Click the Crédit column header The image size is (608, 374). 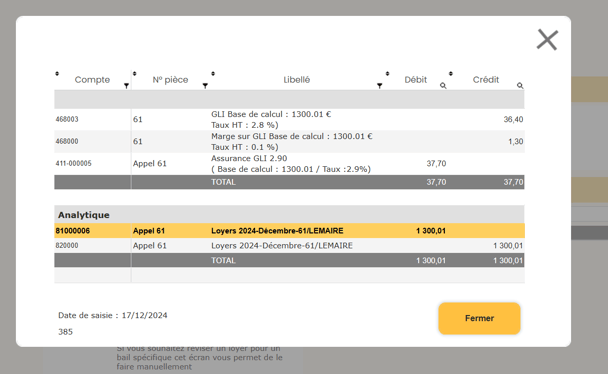click(x=486, y=80)
